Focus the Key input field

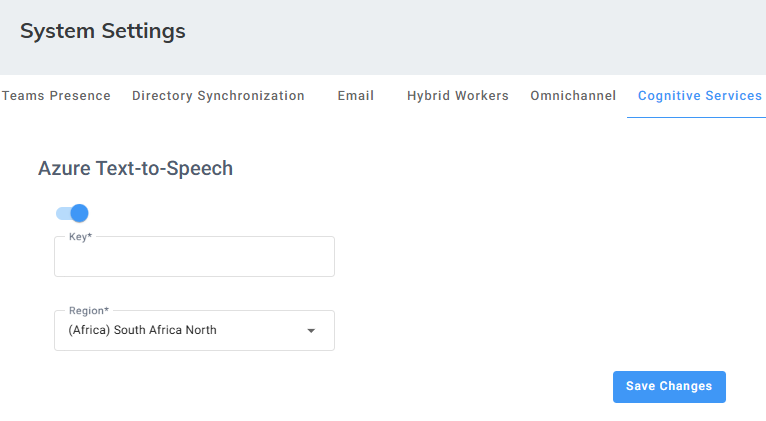click(194, 260)
